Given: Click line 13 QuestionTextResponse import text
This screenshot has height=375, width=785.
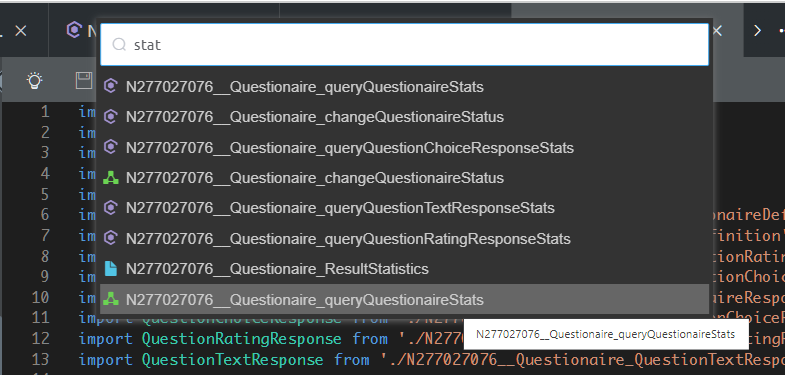Looking at the screenshot, I should (x=232, y=360).
